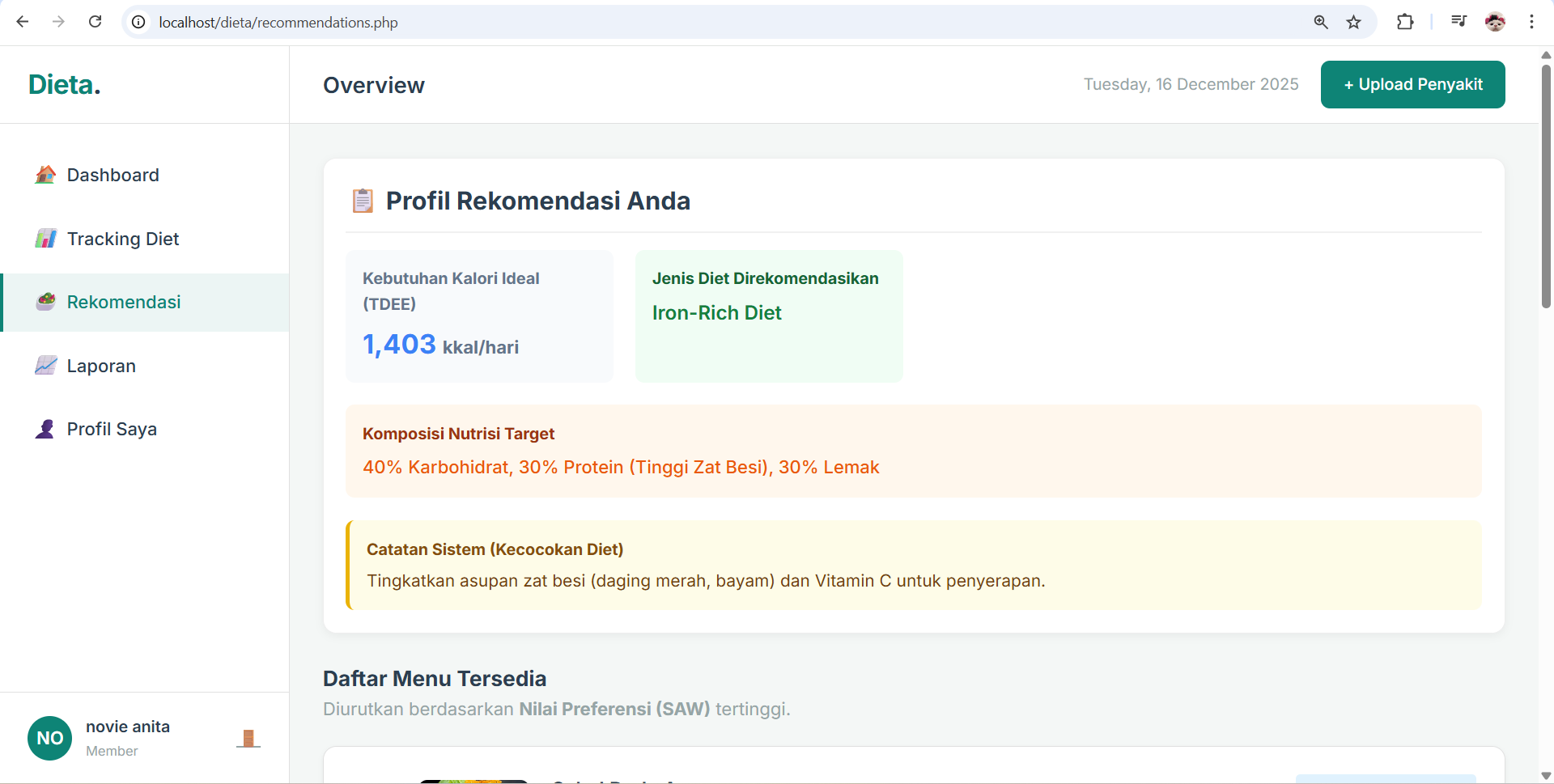The width and height of the screenshot is (1554, 784).
Task: Click the Rekomendasi salad icon
Action: (45, 302)
